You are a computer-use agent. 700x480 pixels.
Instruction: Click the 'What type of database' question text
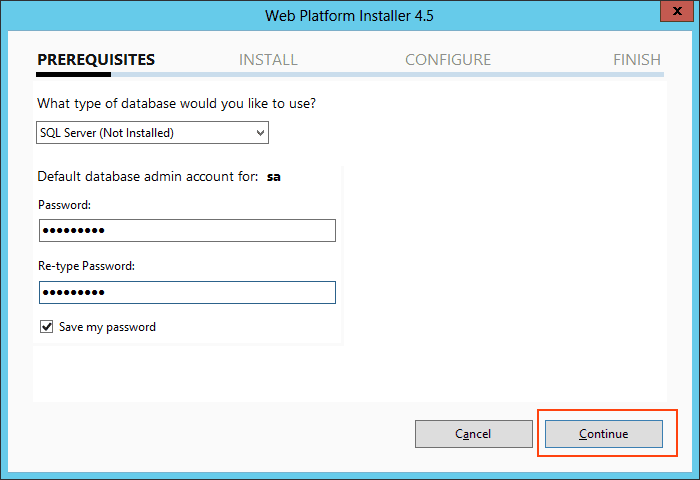tap(176, 104)
